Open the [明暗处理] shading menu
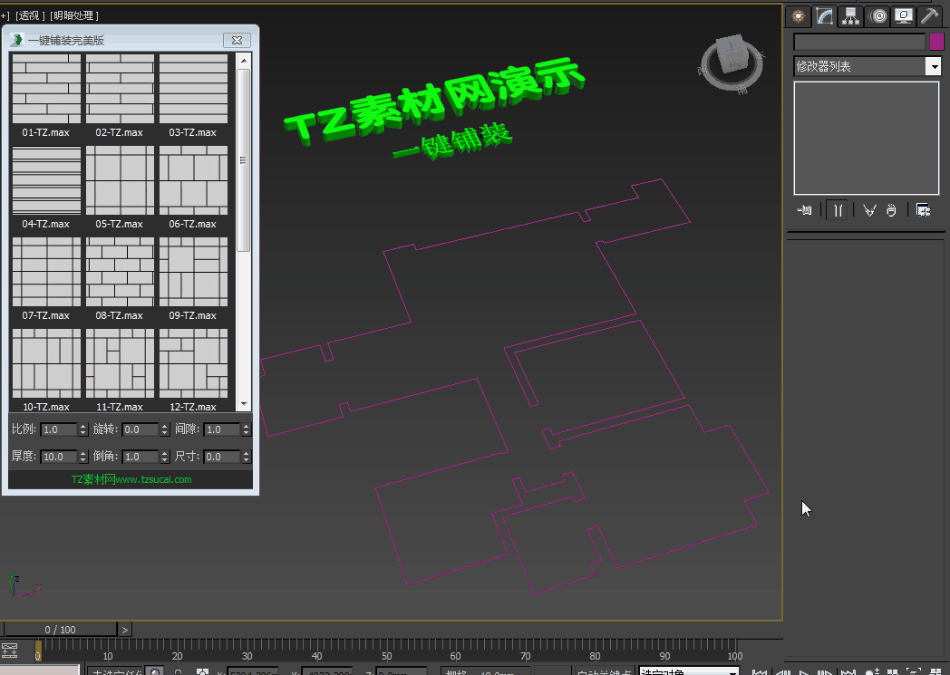Image resolution: width=950 pixels, height=675 pixels. coord(75,15)
